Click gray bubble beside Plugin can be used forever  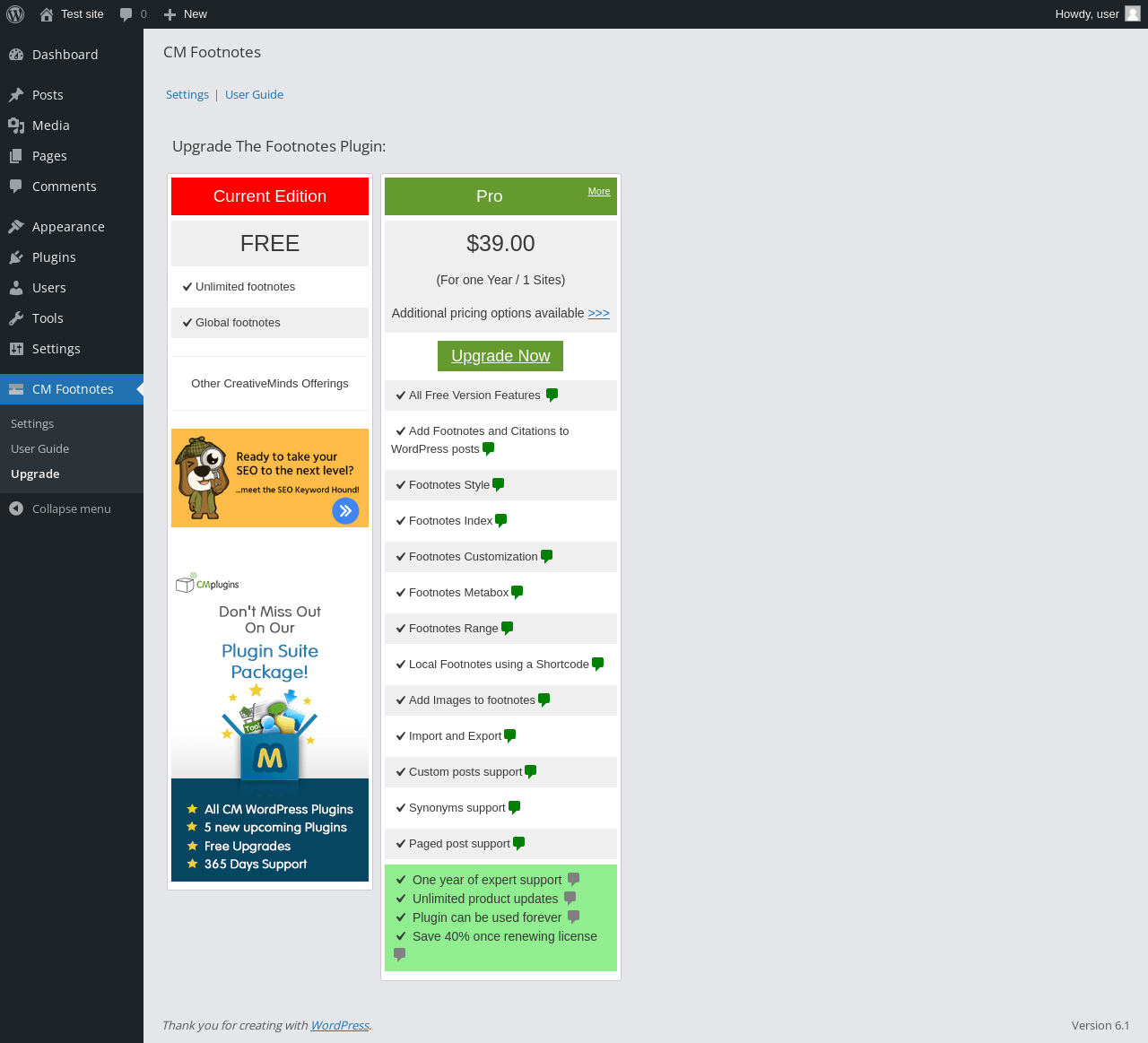click(x=574, y=917)
